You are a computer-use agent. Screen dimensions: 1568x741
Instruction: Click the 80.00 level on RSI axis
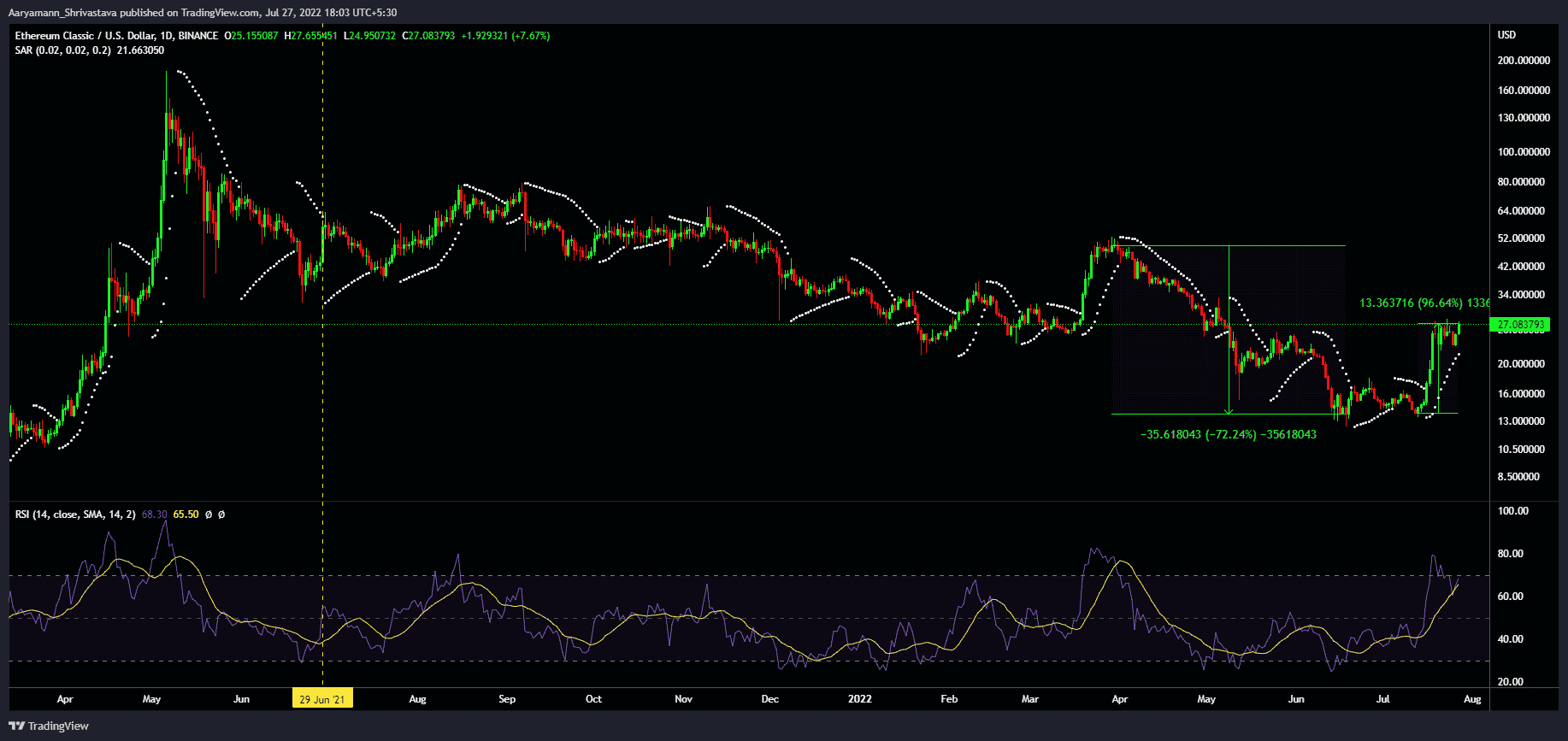tap(1511, 554)
